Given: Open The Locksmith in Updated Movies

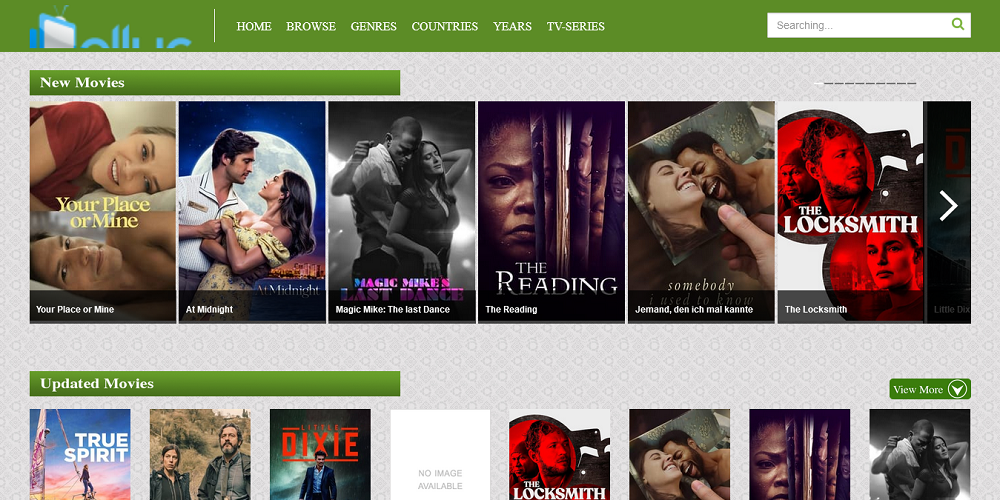Looking at the screenshot, I should [560, 454].
